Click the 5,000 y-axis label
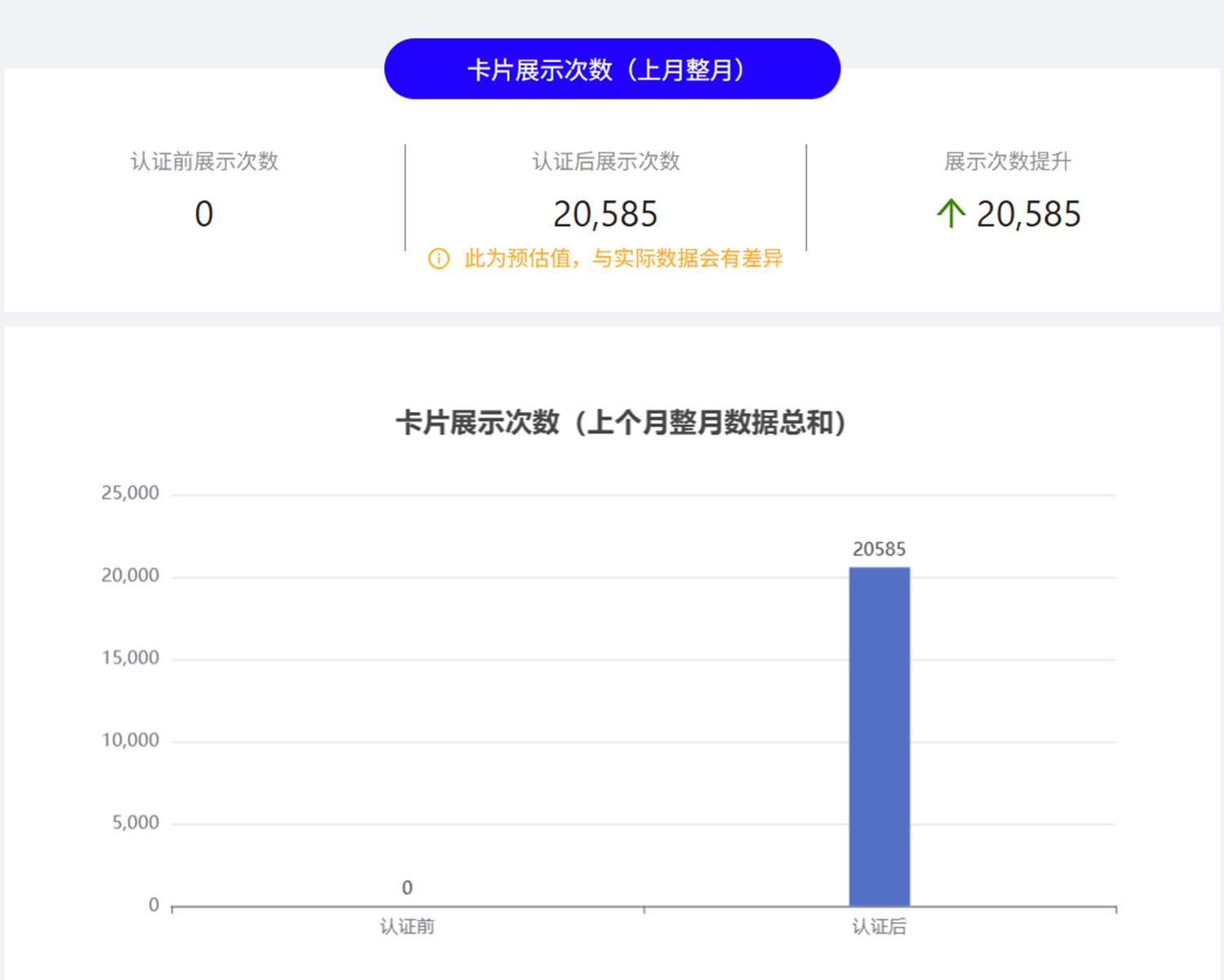This screenshot has width=1224, height=980. 135,823
